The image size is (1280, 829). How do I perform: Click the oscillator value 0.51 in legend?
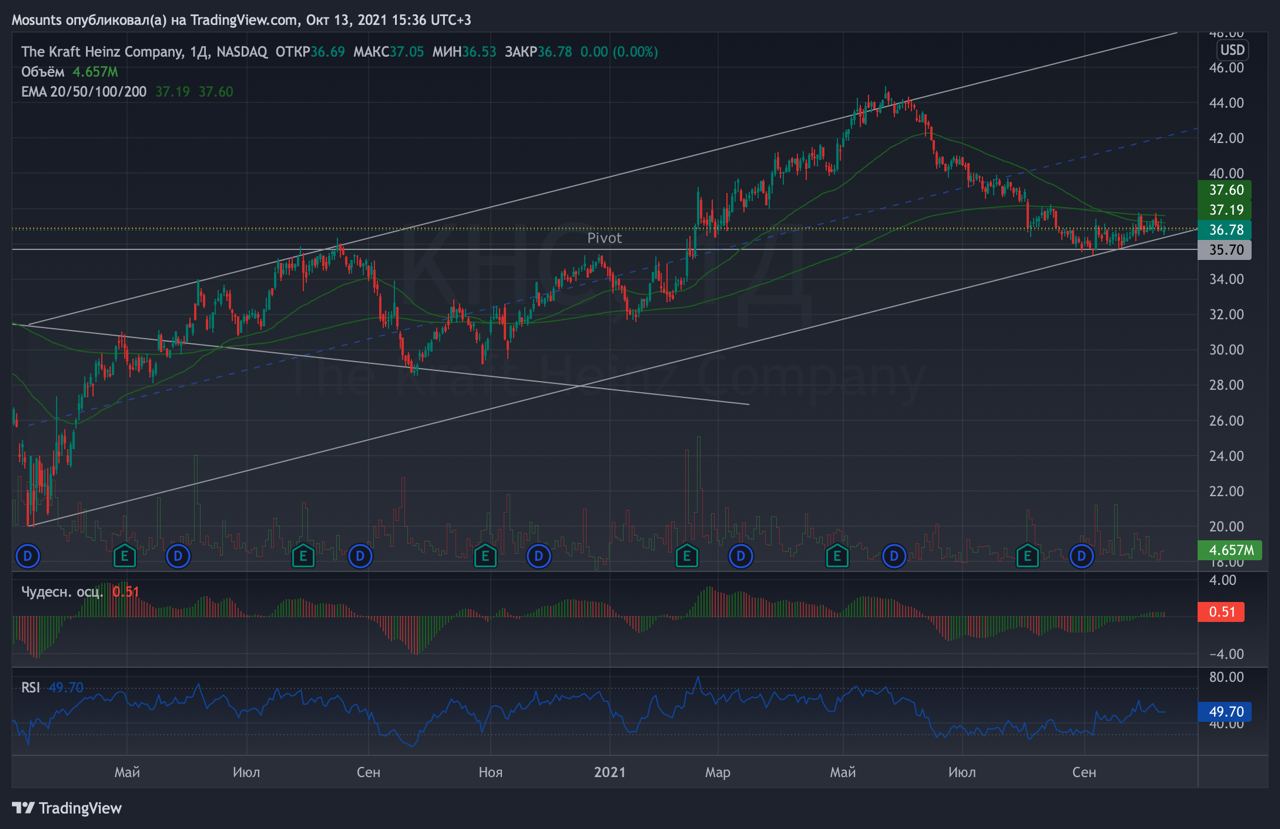(126, 591)
